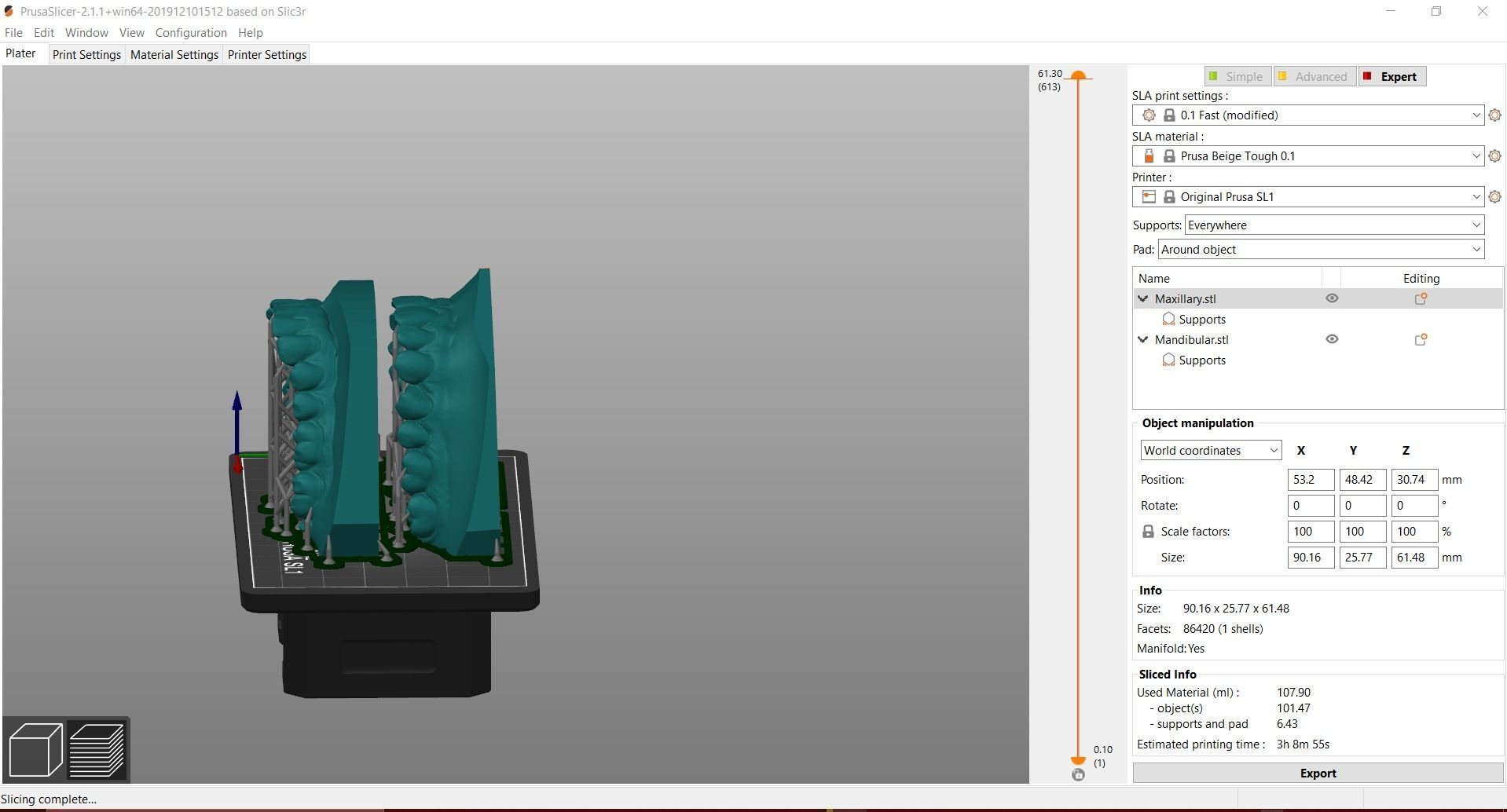Click the resin bottle material icon
This screenshot has height=812, width=1507.
tap(1149, 156)
